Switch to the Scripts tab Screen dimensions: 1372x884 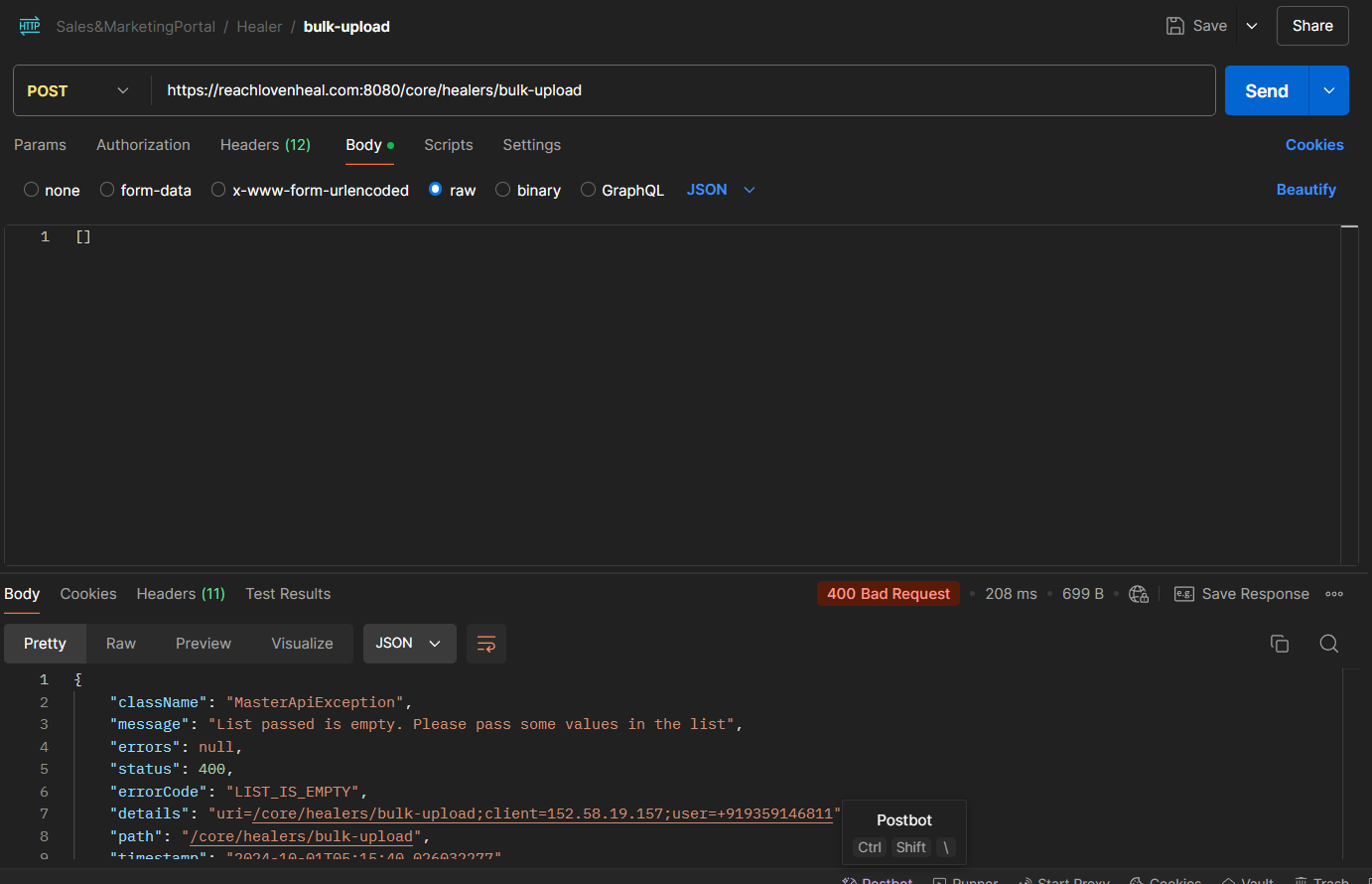(449, 145)
